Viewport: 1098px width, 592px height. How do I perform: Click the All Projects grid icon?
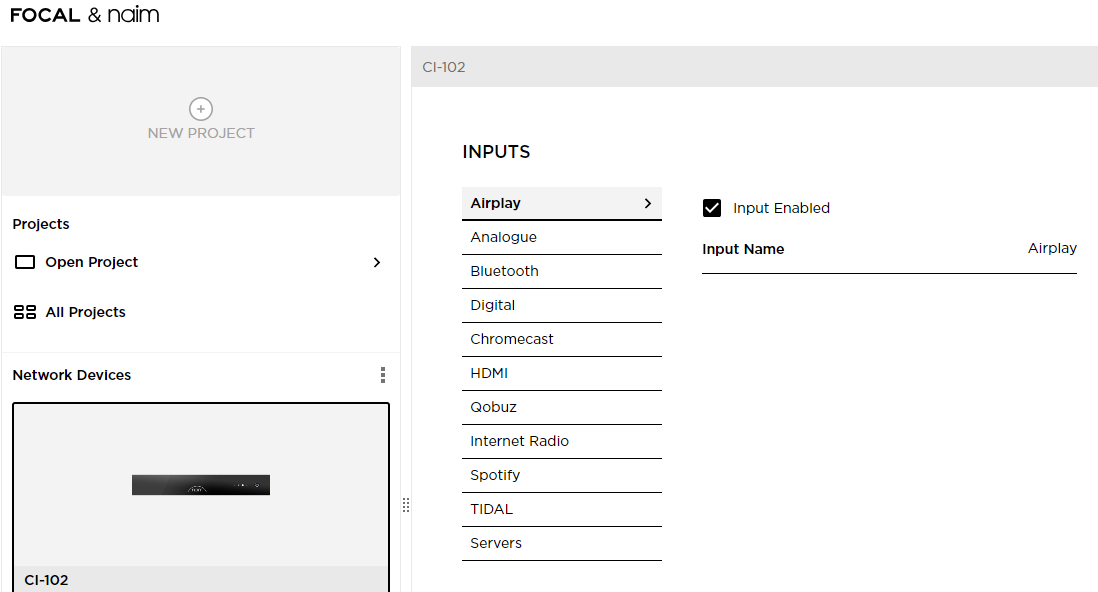(x=25, y=312)
